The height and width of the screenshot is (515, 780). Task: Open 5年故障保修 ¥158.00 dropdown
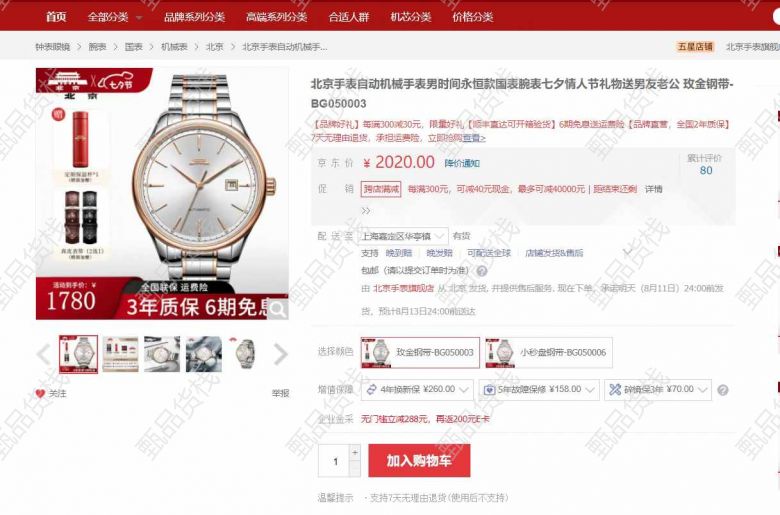coord(539,390)
